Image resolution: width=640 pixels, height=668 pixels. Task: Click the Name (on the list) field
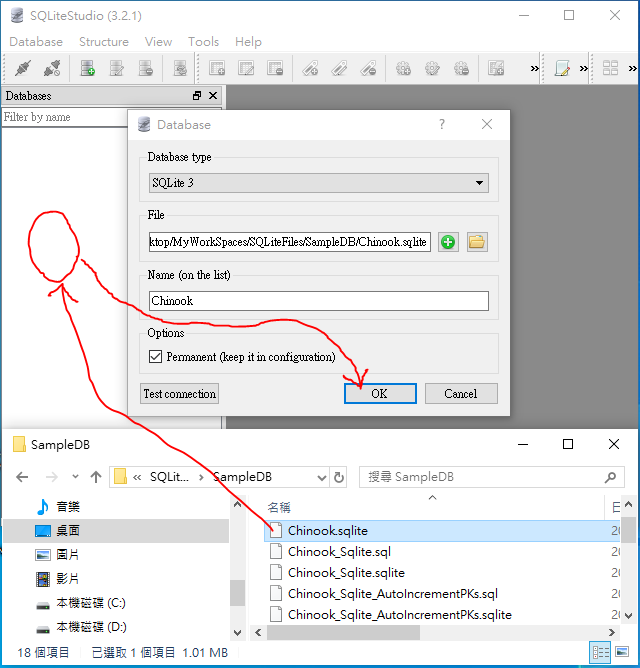point(318,301)
